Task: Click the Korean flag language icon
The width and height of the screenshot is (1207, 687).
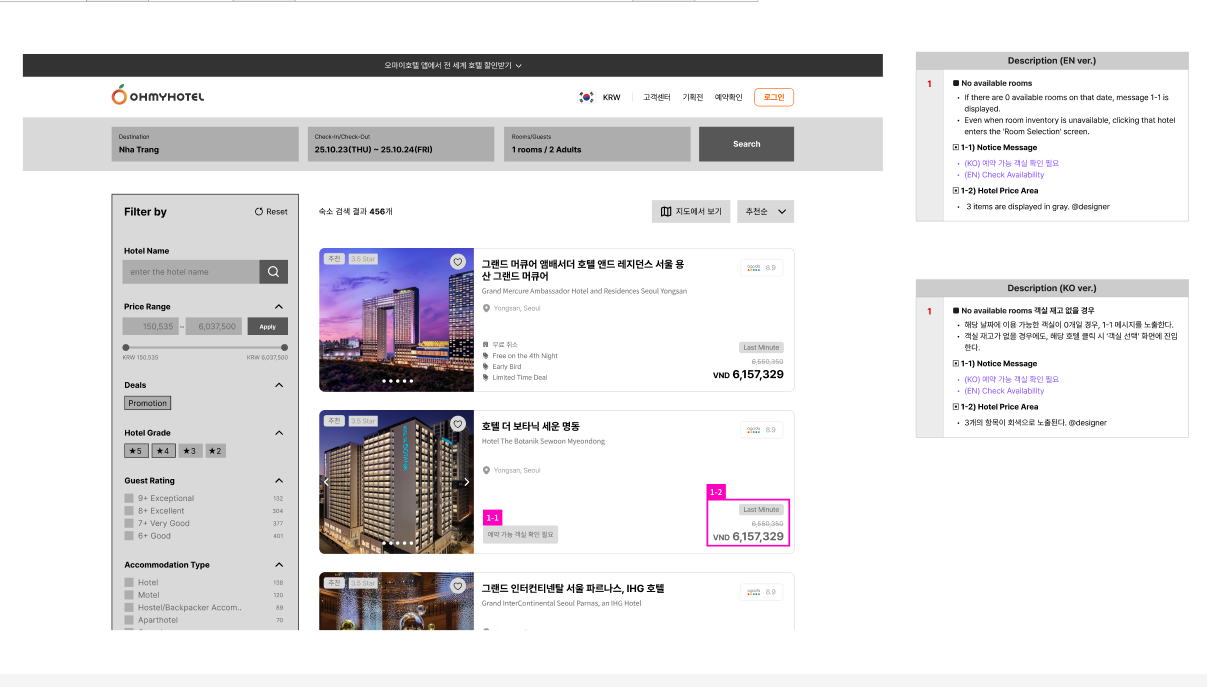Action: (586, 97)
